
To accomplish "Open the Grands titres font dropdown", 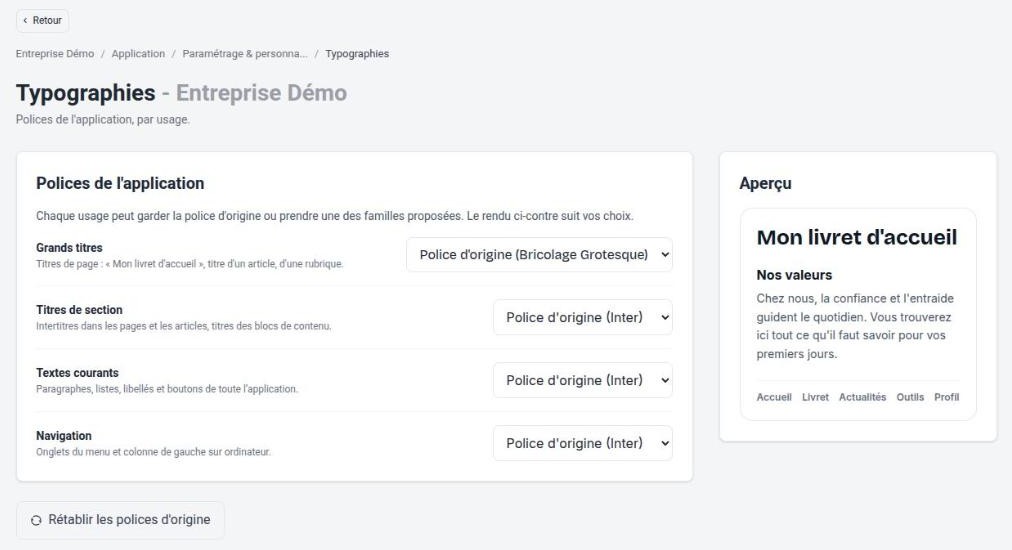I will point(540,255).
